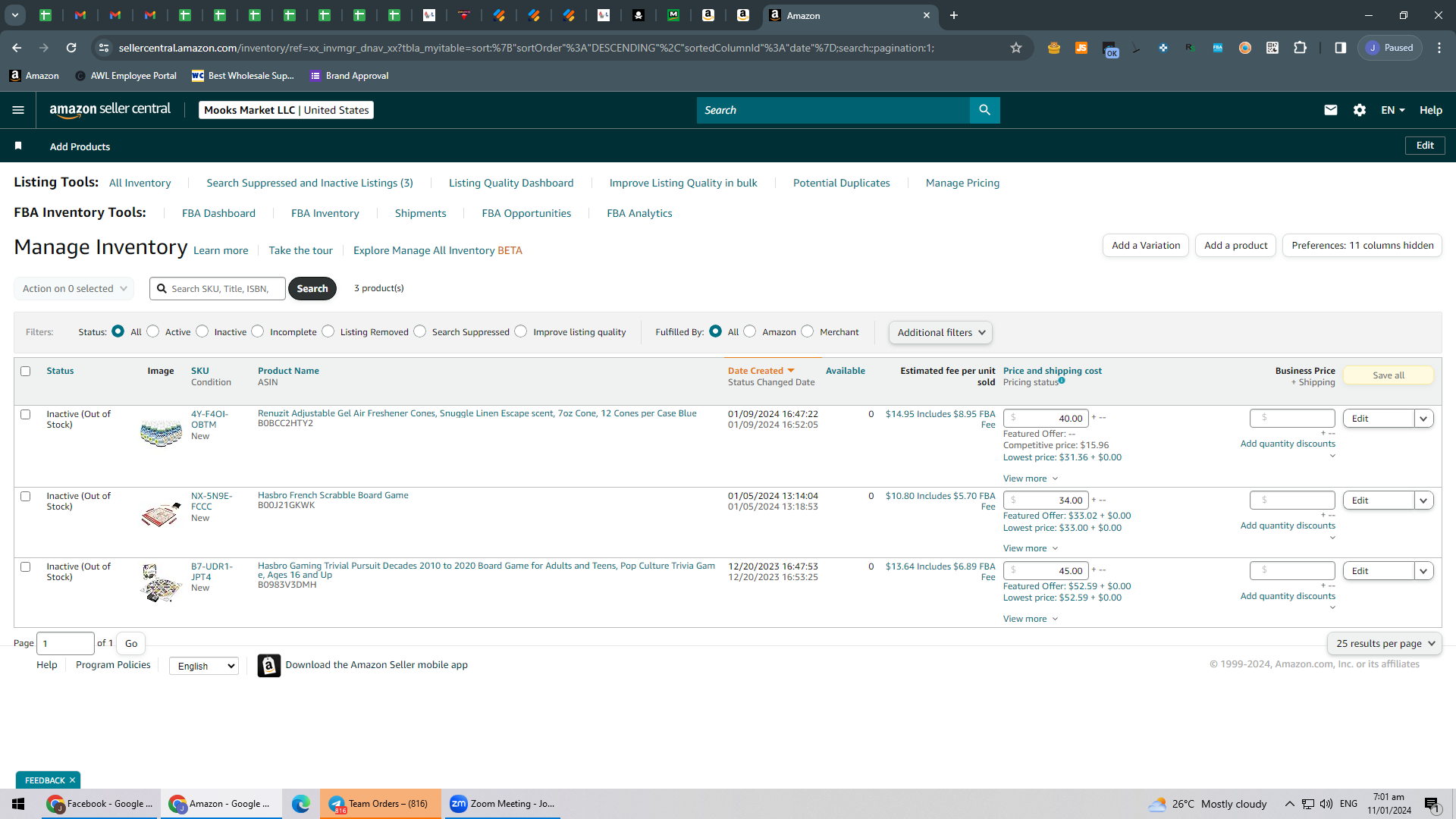Click the bookmark flag icon beside Add Products
Viewport: 1456px width, 819px height.
tap(18, 146)
